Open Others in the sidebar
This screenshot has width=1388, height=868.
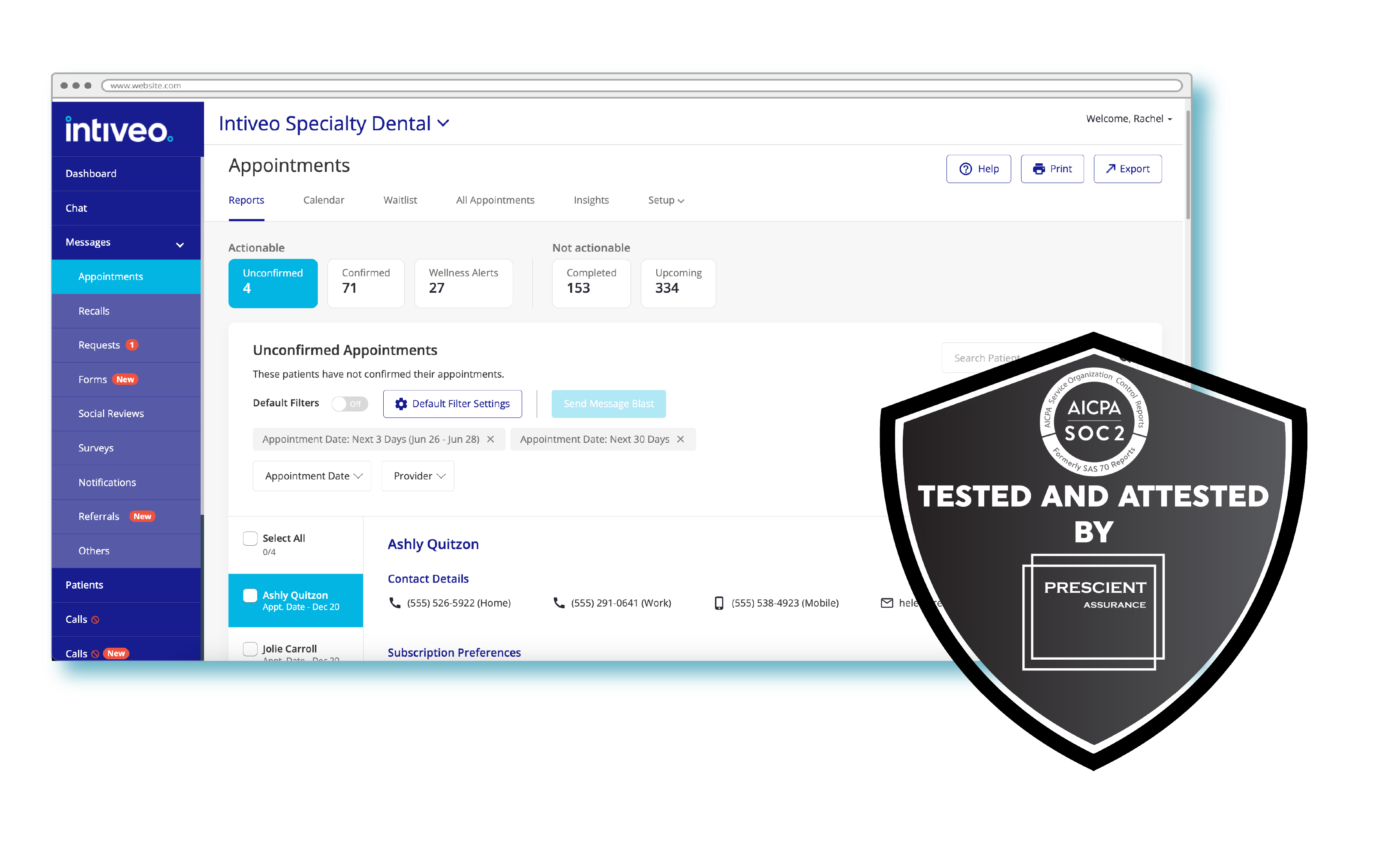(x=126, y=550)
